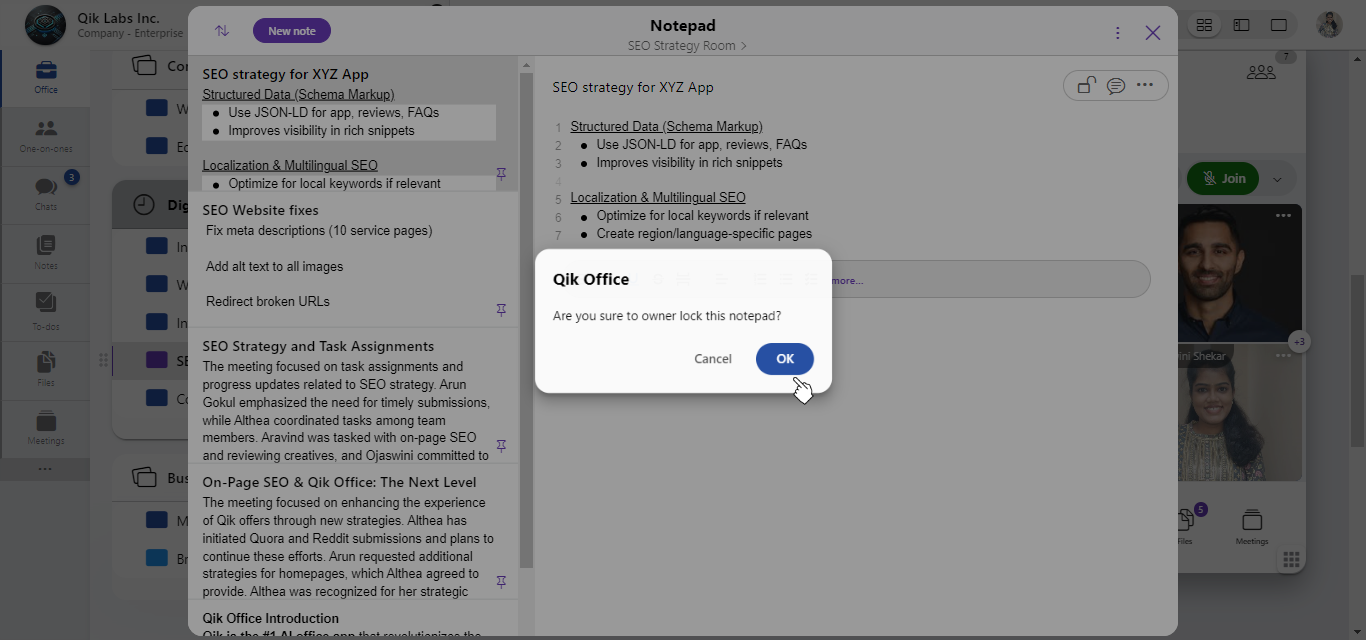Open note options three-dot horizontal menu
1366x640 pixels.
(1145, 86)
